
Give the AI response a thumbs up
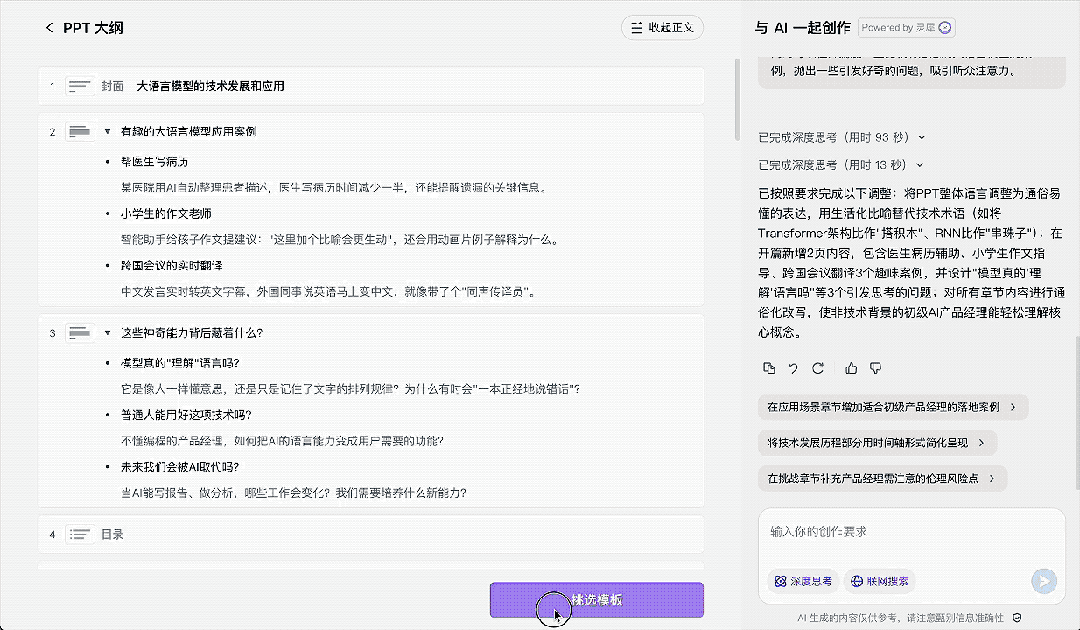[x=851, y=368]
